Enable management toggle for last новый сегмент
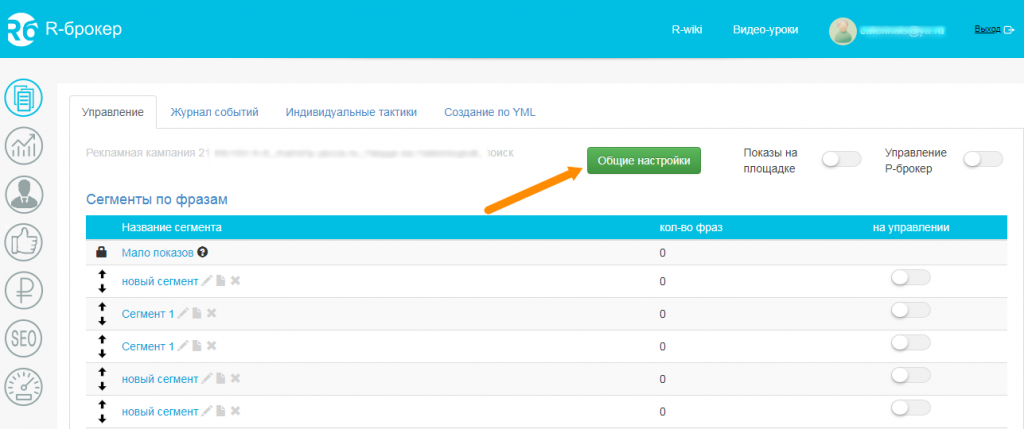1024x429 pixels. tap(910, 408)
